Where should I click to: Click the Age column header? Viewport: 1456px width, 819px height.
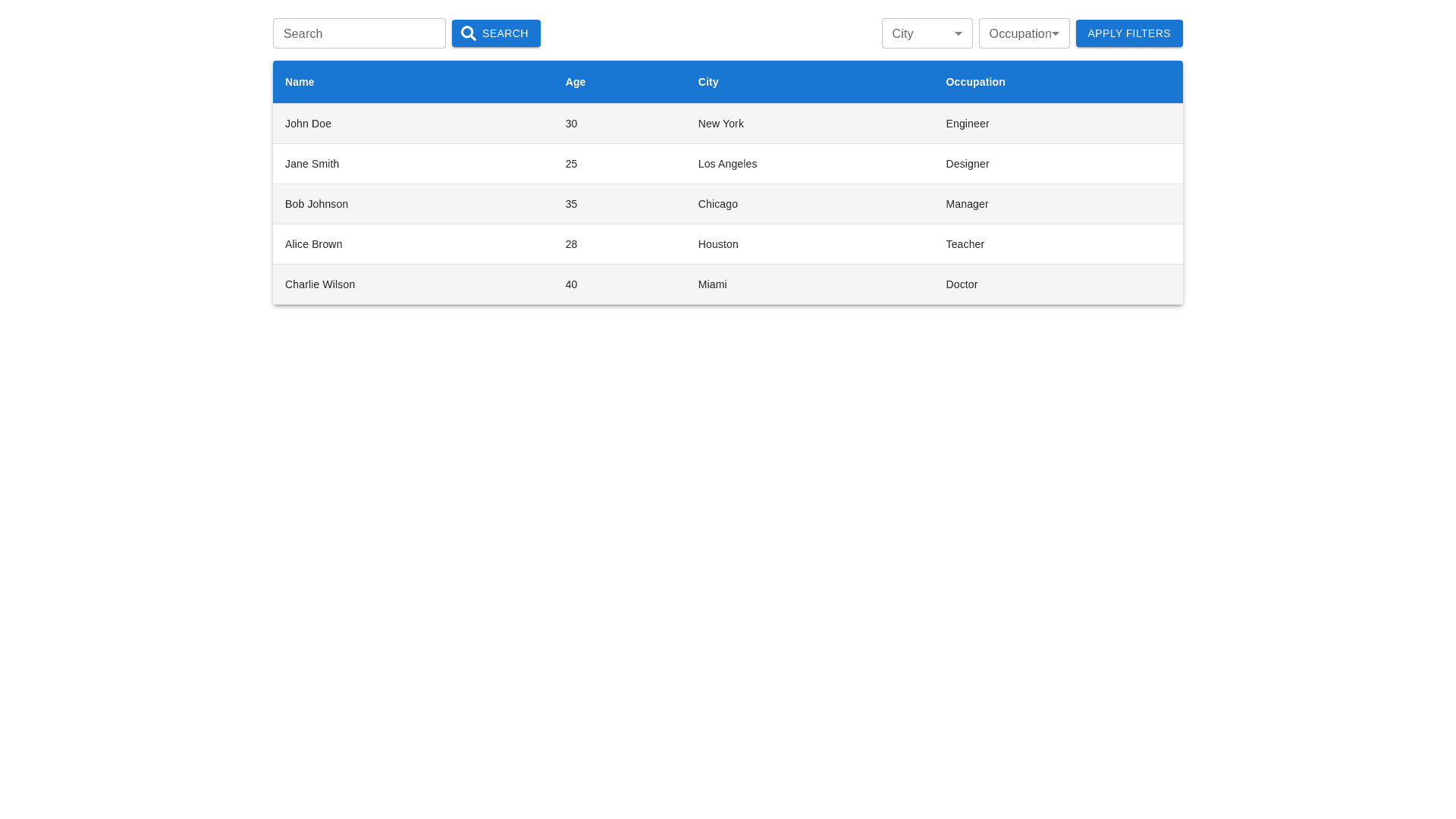[x=575, y=82]
